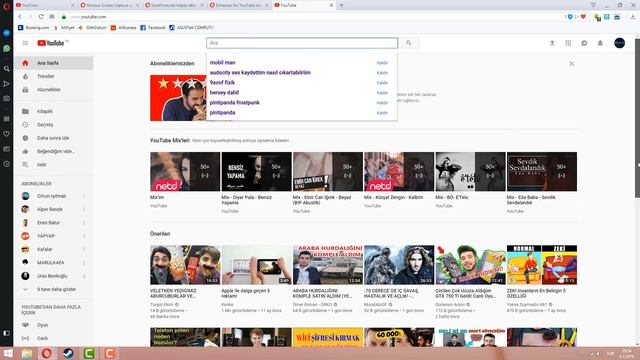Open Steam from taskbar
The height and width of the screenshot is (360, 640).
click(x=68, y=353)
